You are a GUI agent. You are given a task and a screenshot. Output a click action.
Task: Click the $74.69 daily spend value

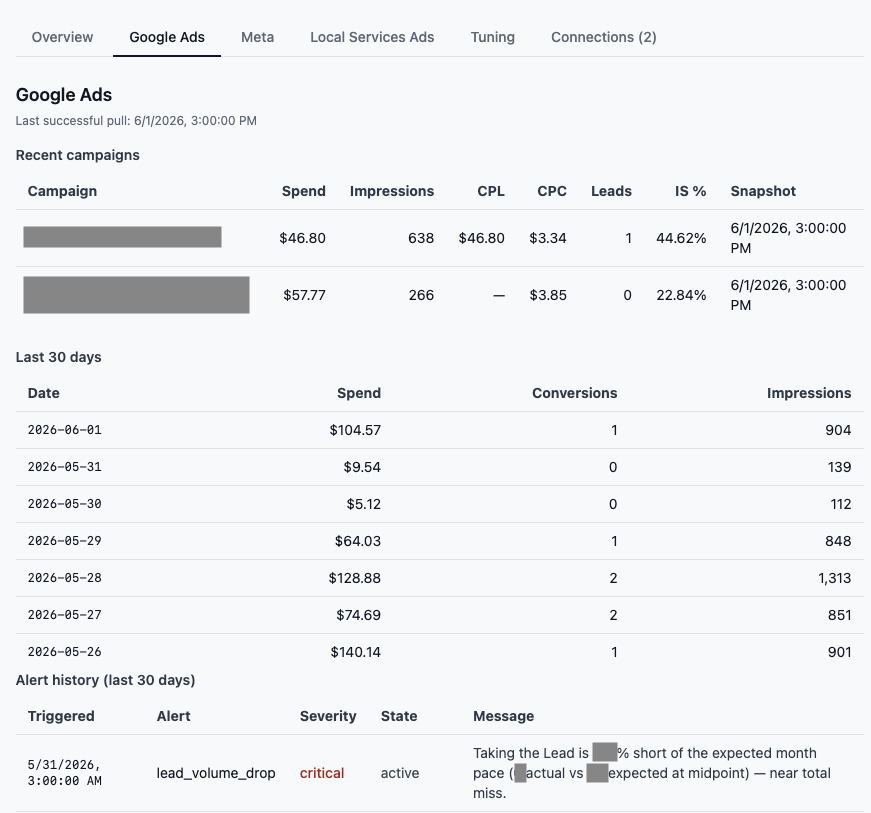(358, 615)
